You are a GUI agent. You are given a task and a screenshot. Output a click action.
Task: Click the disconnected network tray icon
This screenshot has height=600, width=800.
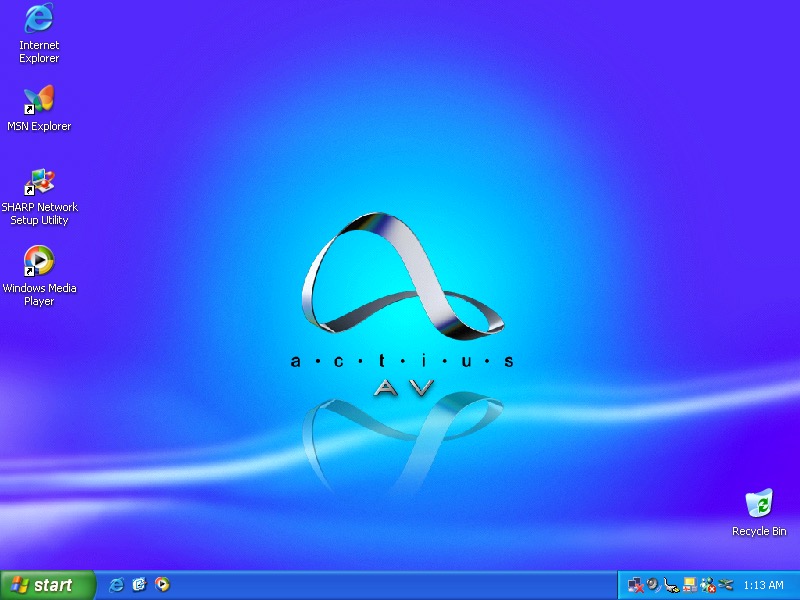635,585
